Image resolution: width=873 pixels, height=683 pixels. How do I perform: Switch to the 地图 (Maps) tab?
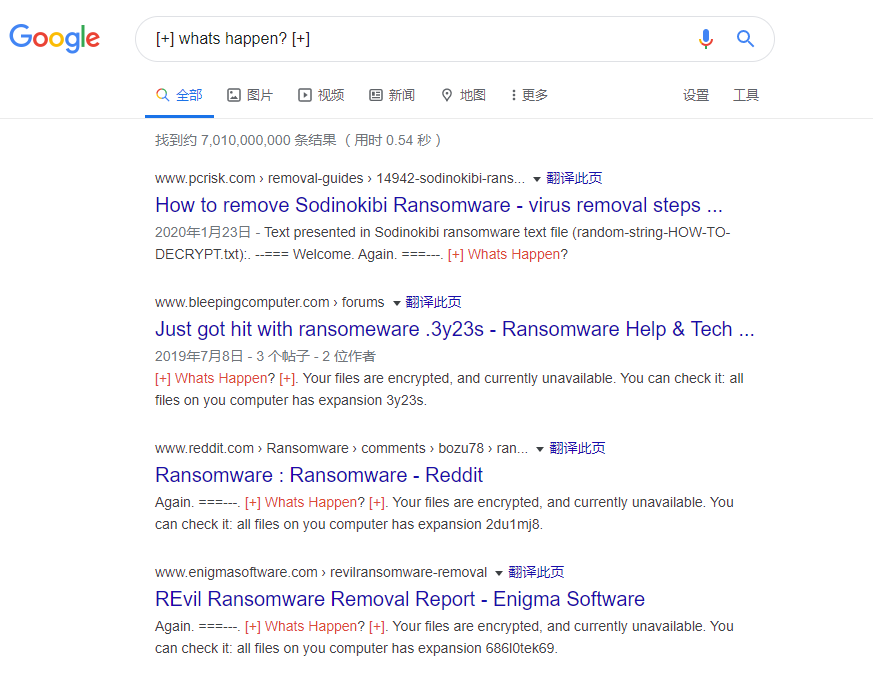coord(463,95)
